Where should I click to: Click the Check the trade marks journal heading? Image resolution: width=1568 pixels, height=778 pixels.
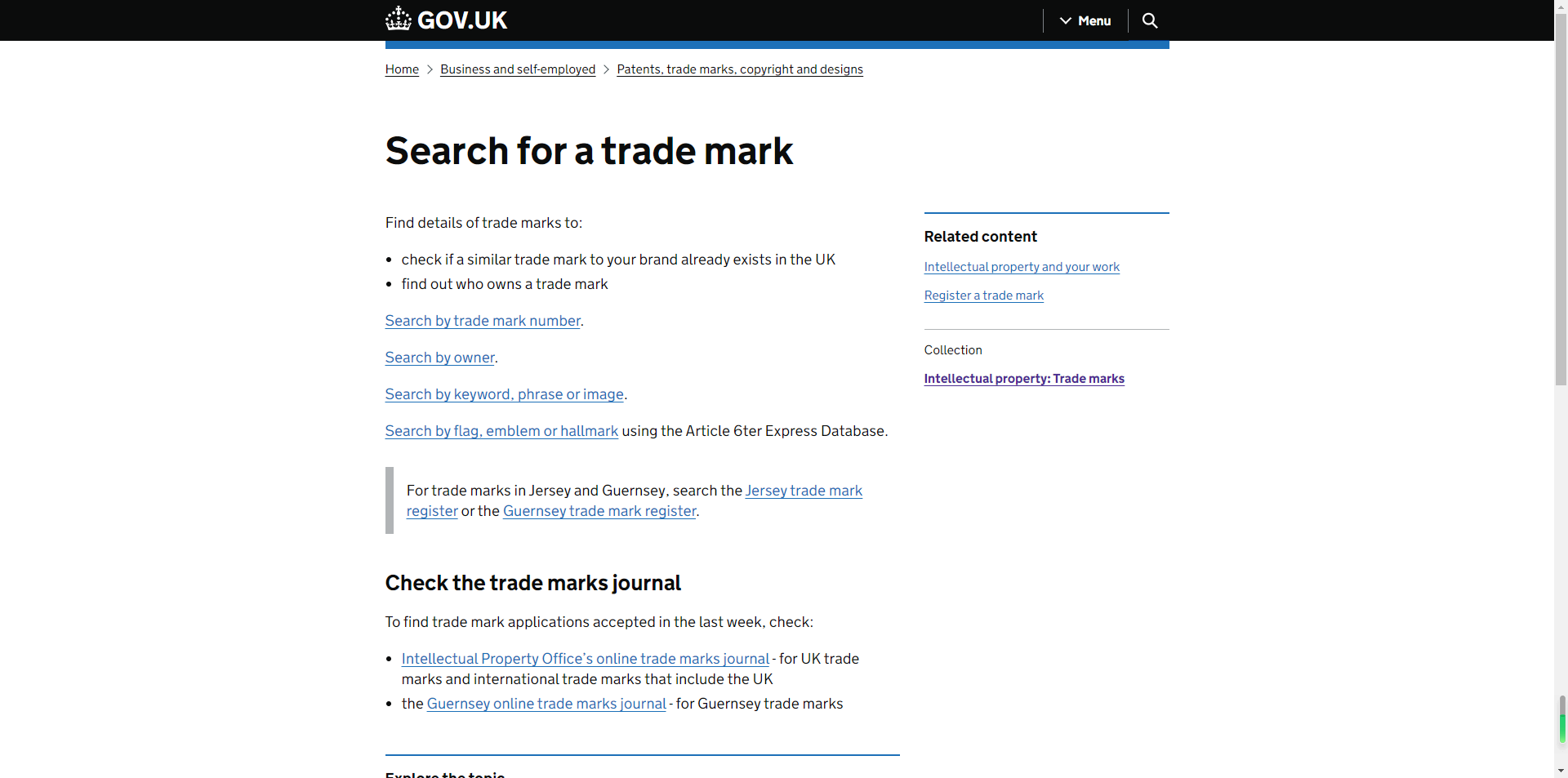(x=532, y=583)
